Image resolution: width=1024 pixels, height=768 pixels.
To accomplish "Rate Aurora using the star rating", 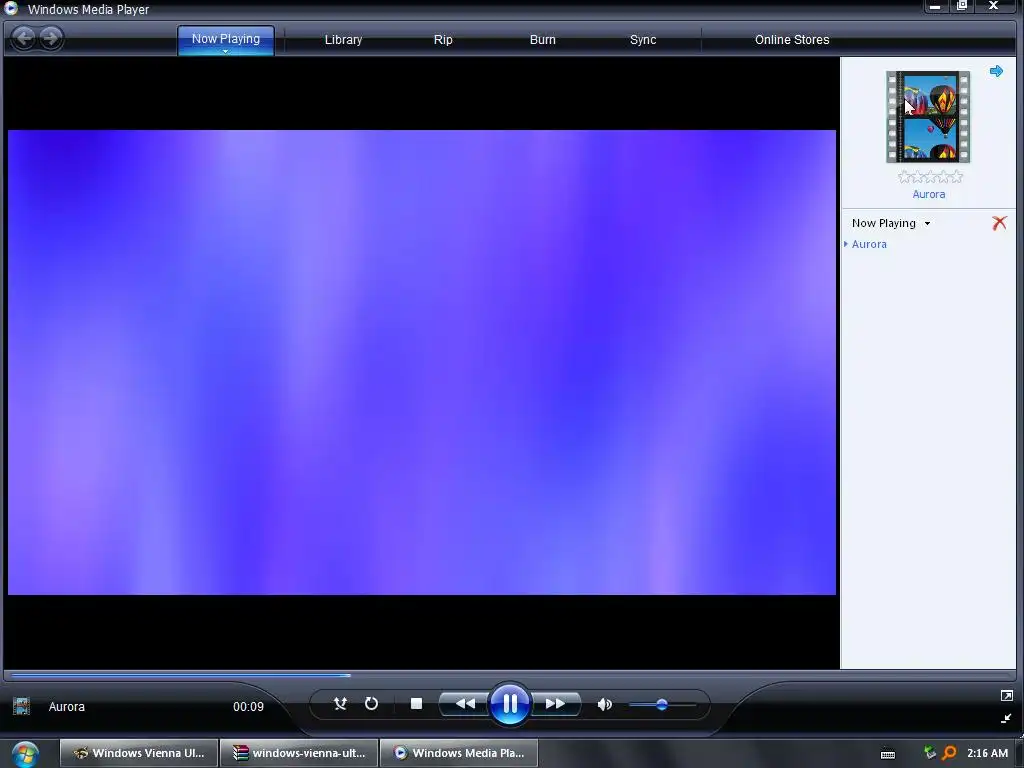I will point(930,176).
